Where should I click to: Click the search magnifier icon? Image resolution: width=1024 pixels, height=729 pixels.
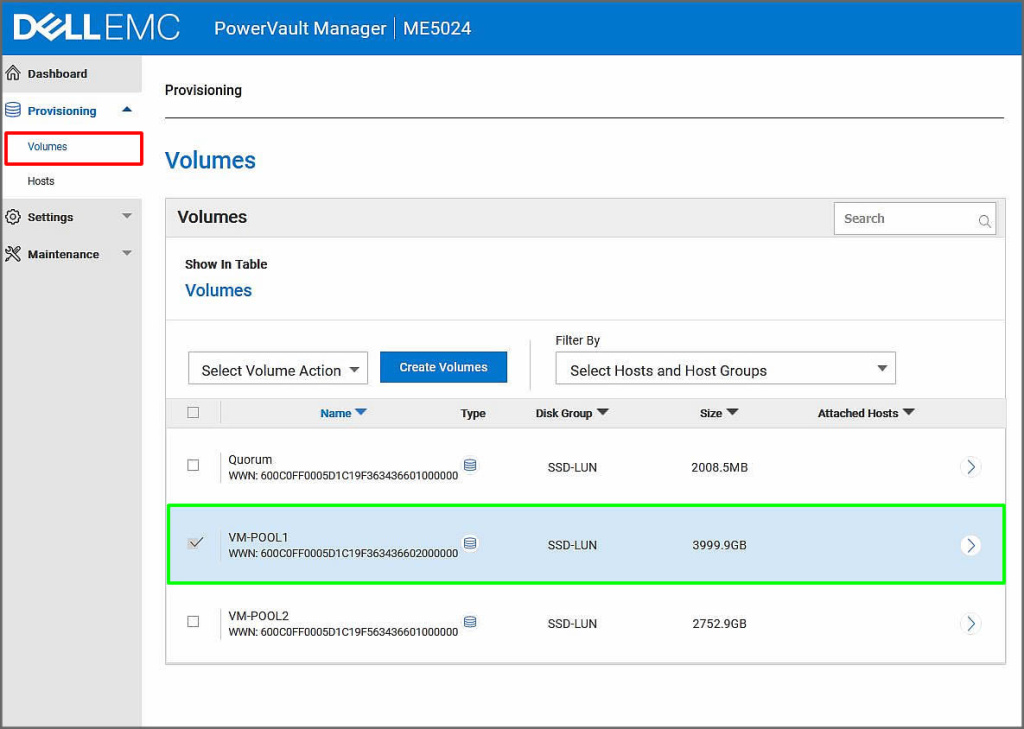click(x=984, y=221)
